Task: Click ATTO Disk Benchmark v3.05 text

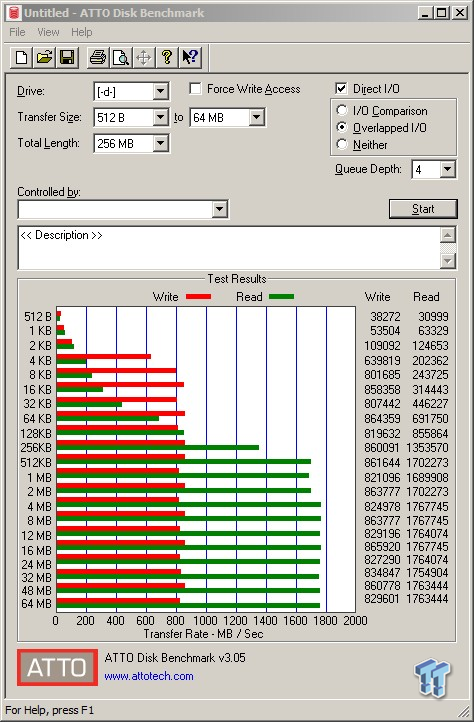Action: 175,658
